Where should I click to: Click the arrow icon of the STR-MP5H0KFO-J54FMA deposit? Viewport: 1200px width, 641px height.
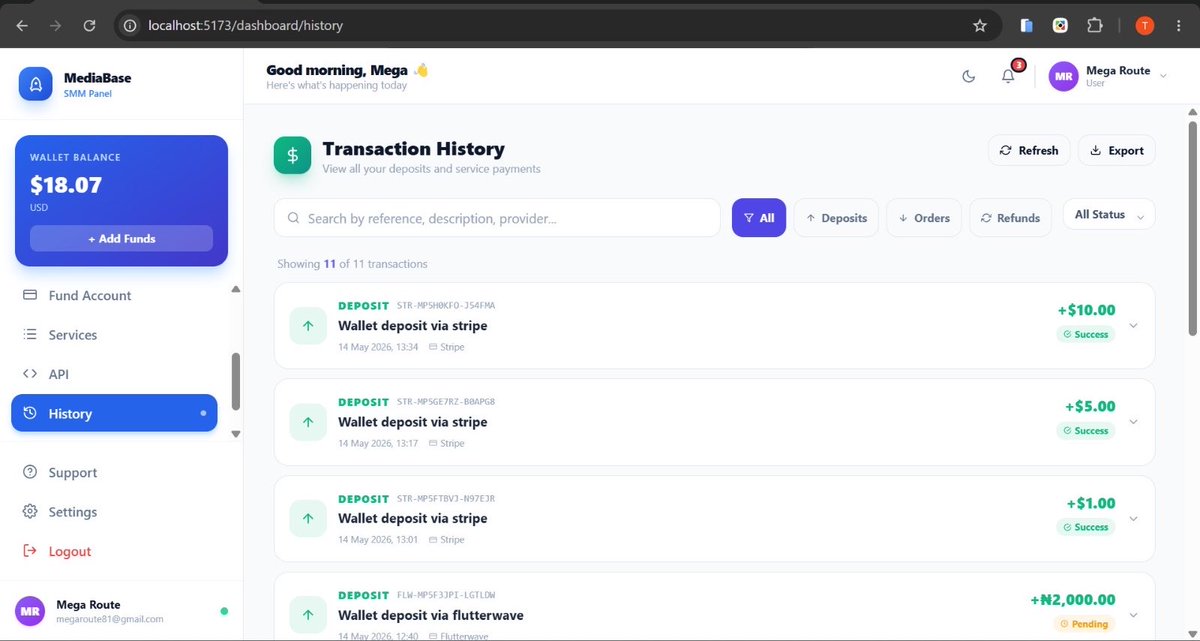click(308, 325)
